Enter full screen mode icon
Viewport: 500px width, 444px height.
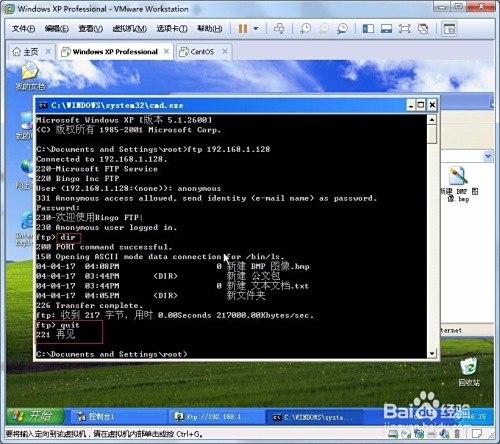404,29
